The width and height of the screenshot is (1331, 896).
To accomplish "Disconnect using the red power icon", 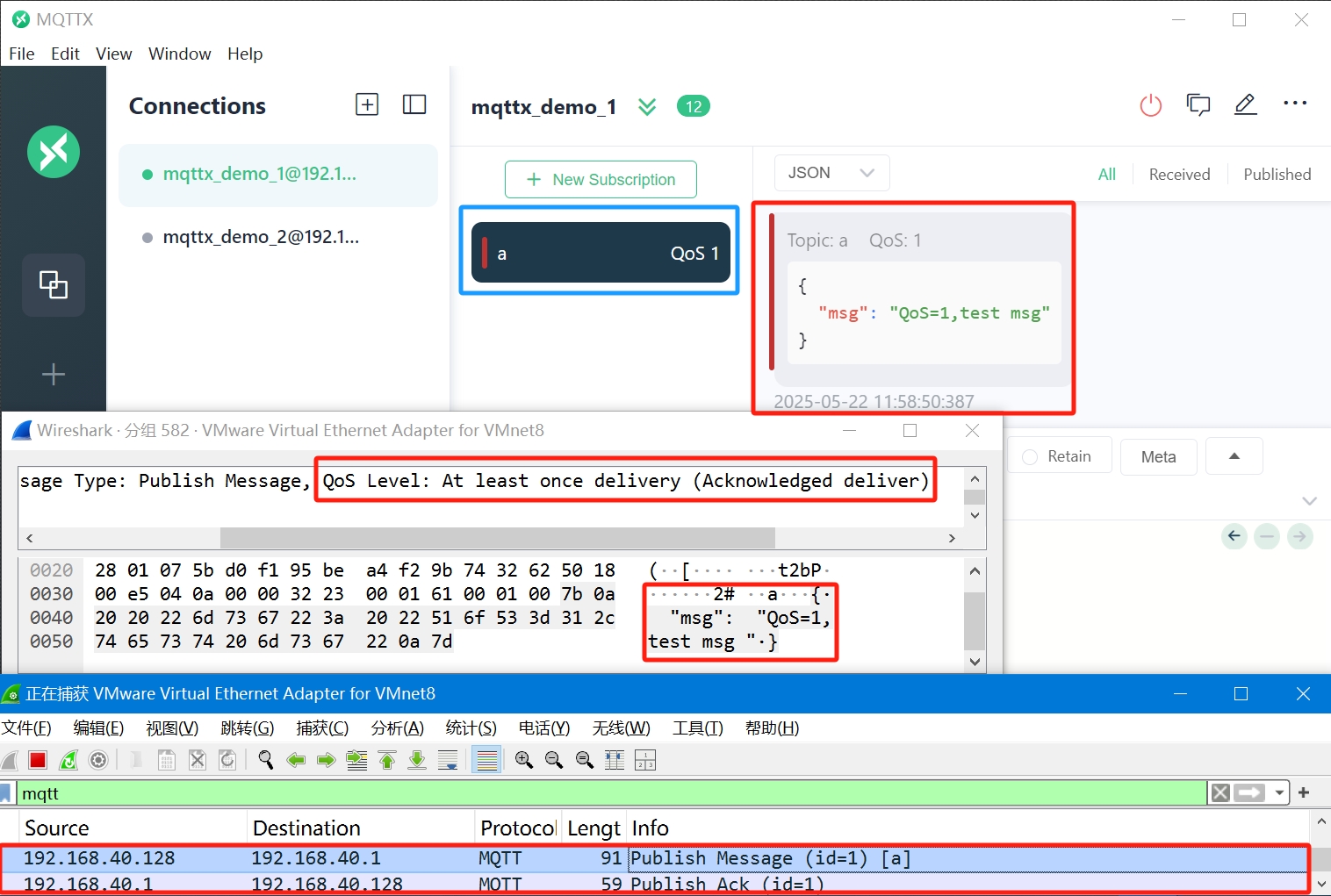I will [x=1150, y=105].
